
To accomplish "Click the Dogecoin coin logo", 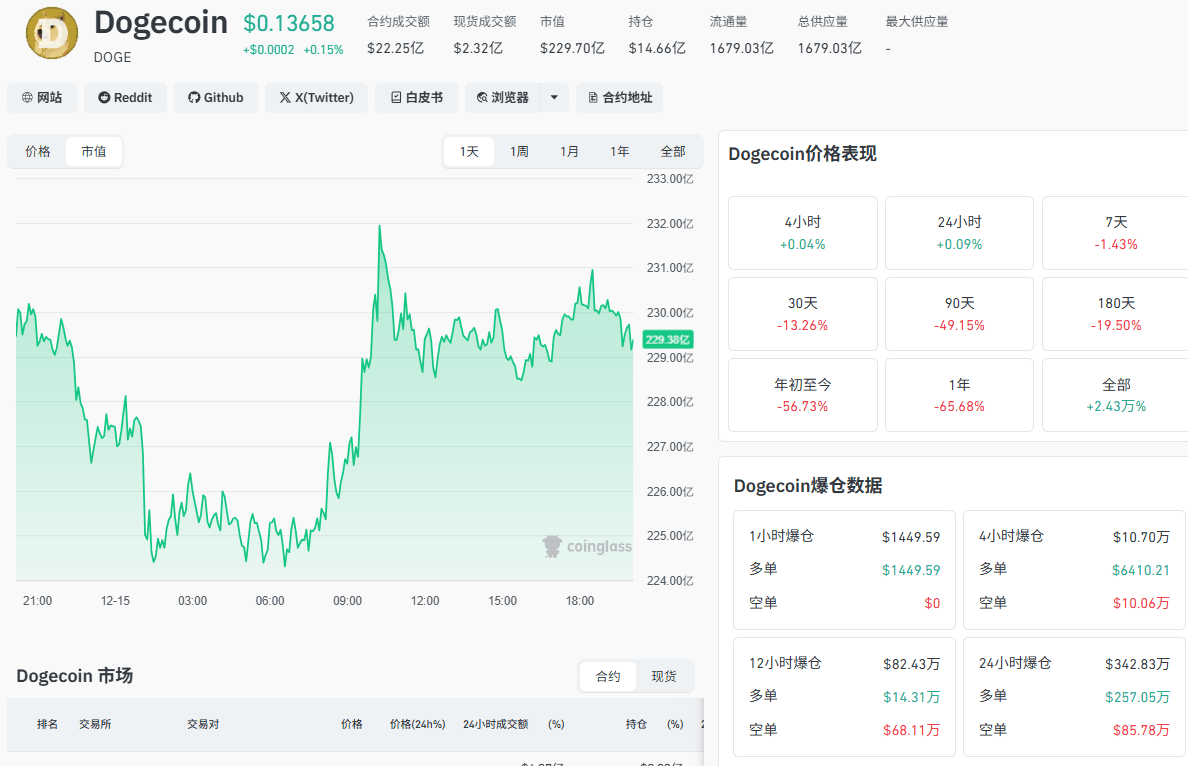I will point(52,33).
